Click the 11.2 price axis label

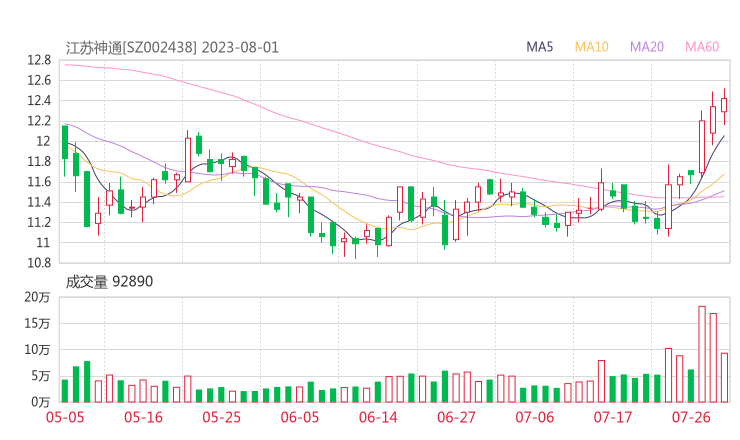[x=39, y=222]
